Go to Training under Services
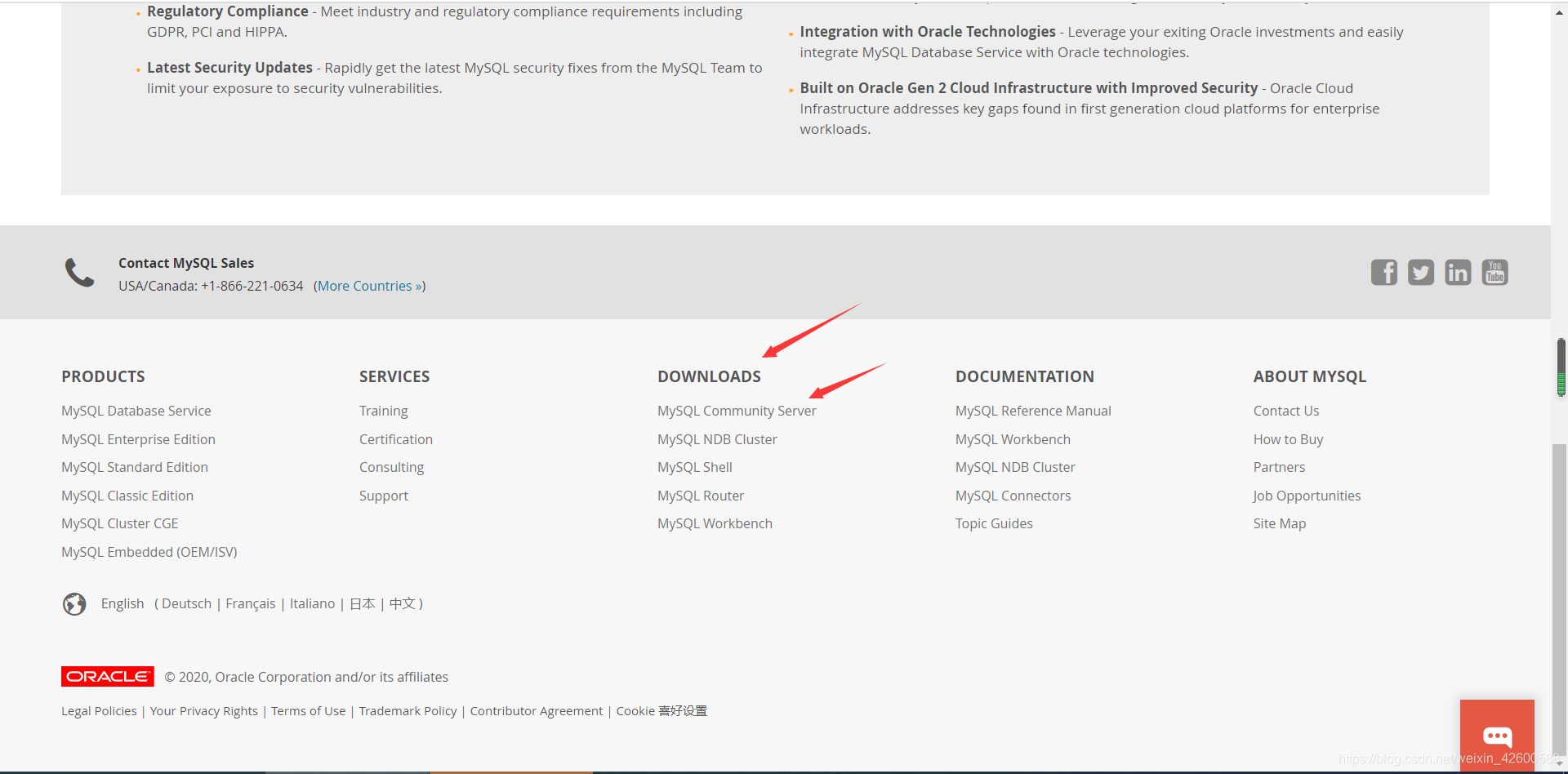The height and width of the screenshot is (774, 1568). click(x=384, y=411)
